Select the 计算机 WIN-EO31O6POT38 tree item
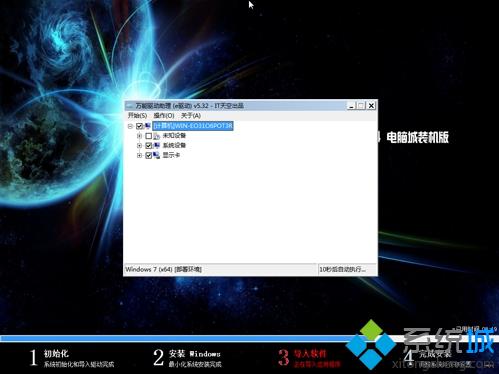The height and width of the screenshot is (374, 499). (x=193, y=126)
